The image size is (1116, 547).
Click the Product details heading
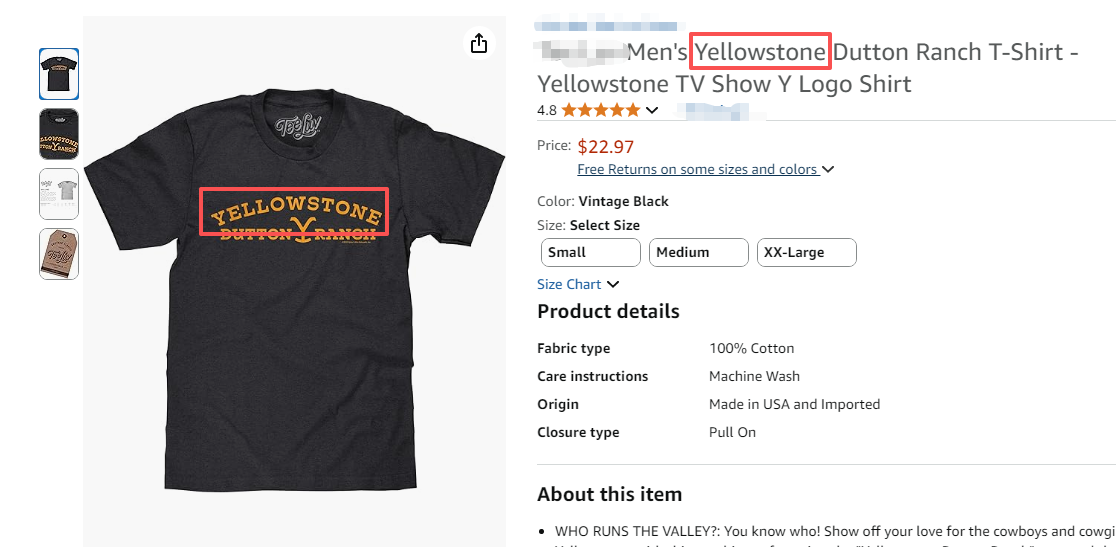pos(608,311)
